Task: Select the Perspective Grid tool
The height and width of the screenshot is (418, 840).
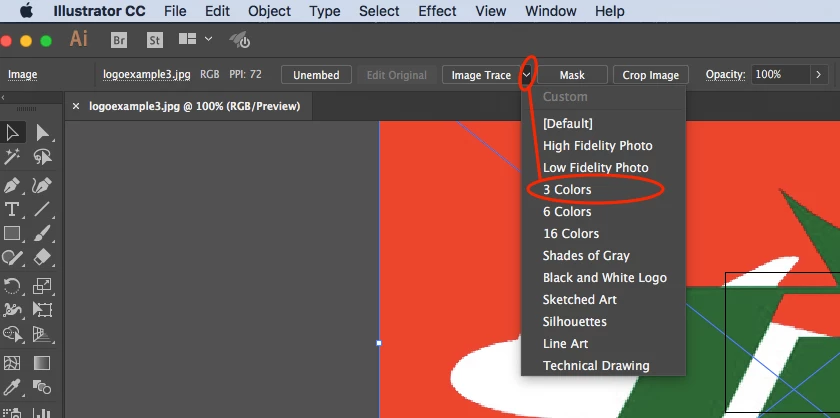Action: pyautogui.click(x=42, y=334)
